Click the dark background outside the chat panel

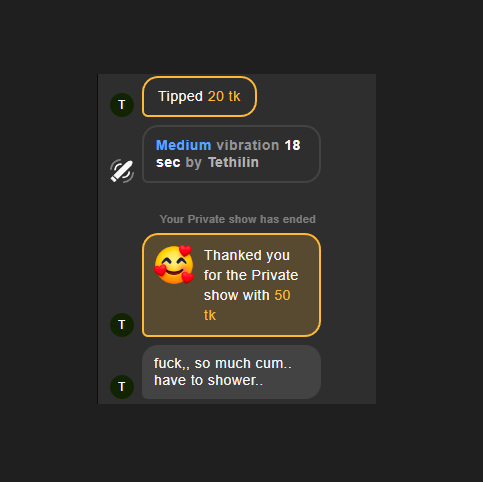[429, 233]
